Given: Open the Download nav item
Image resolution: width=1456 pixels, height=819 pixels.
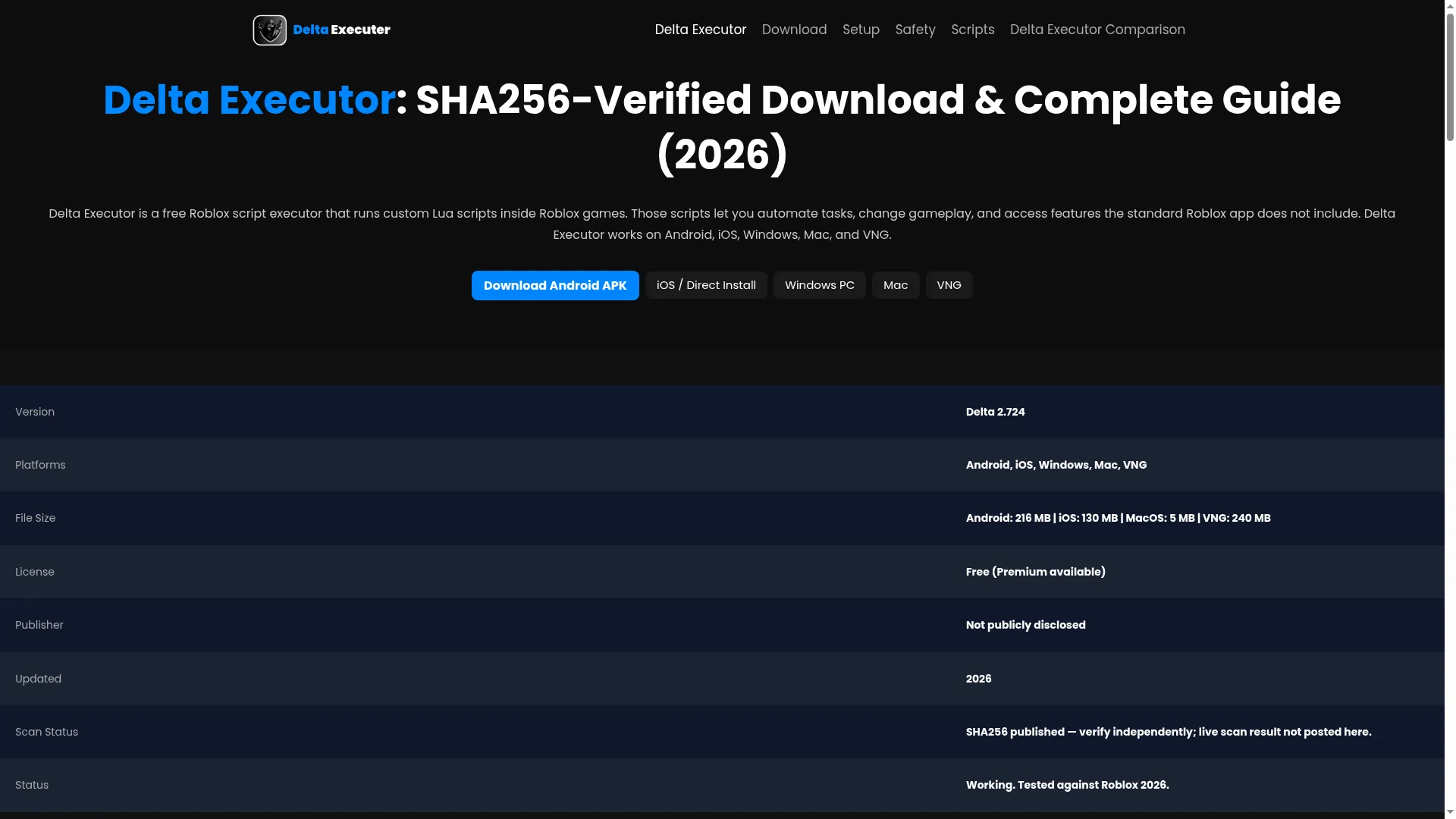Looking at the screenshot, I should tap(794, 30).
